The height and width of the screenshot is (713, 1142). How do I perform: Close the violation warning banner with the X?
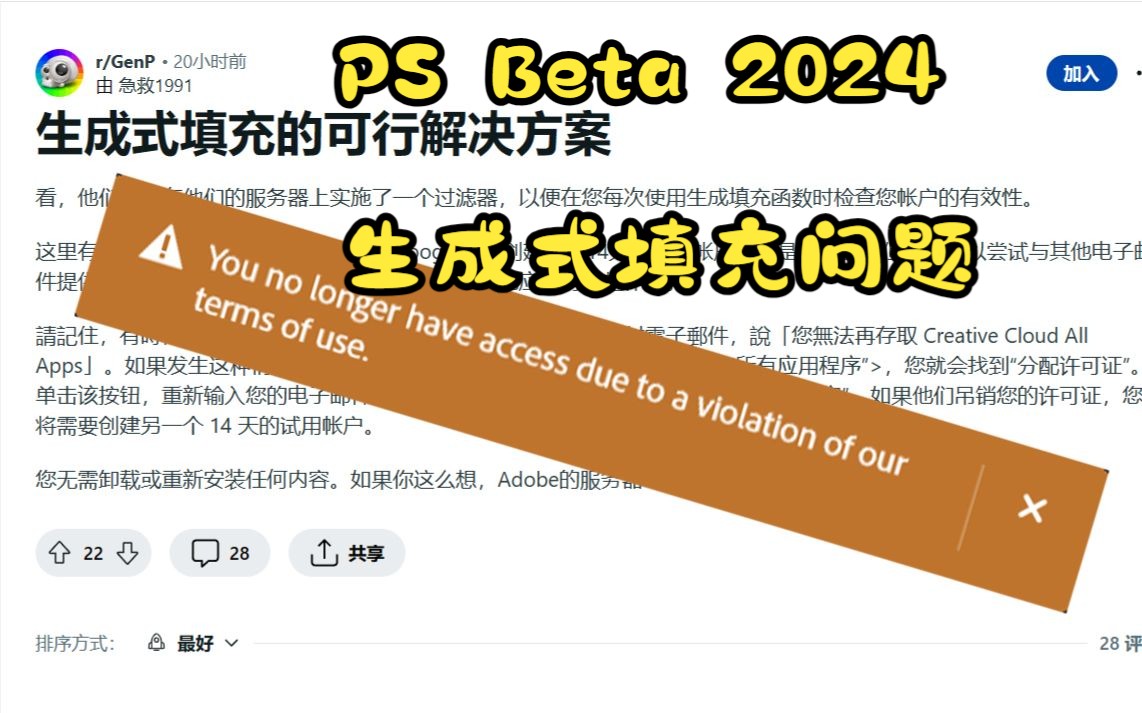tap(1032, 508)
